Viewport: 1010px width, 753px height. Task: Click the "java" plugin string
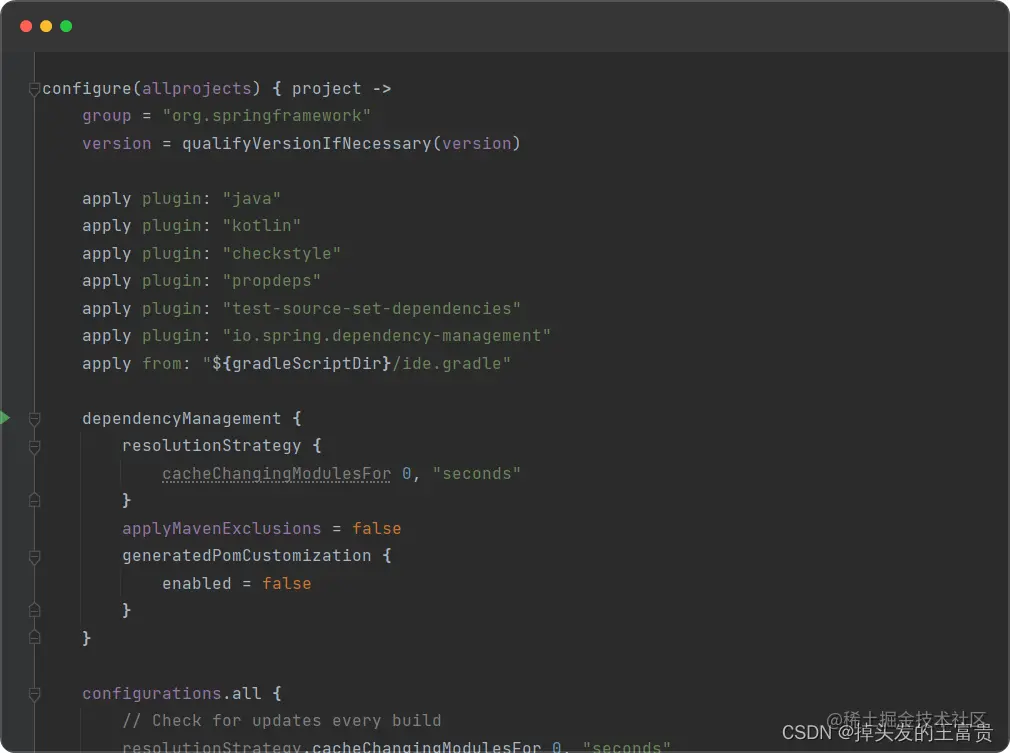252,198
